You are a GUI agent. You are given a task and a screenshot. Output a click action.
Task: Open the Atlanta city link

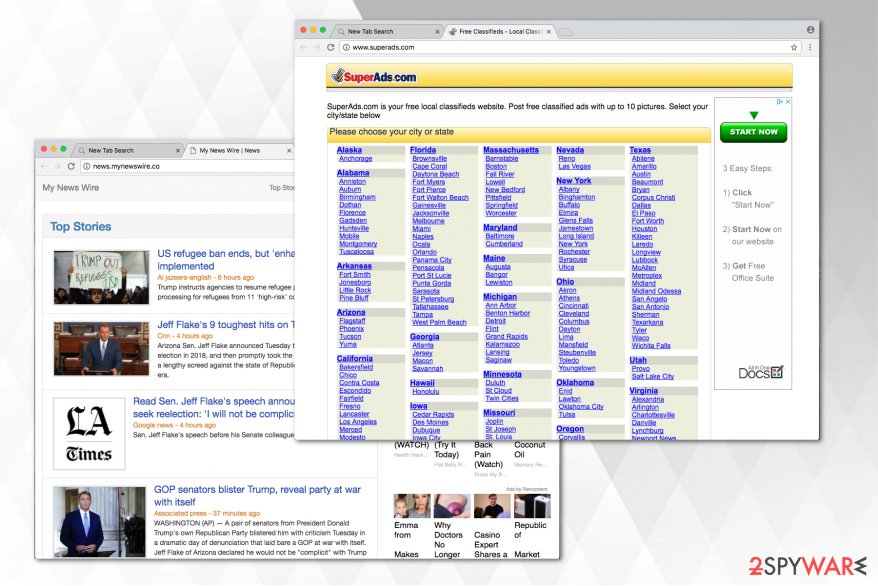coord(423,345)
